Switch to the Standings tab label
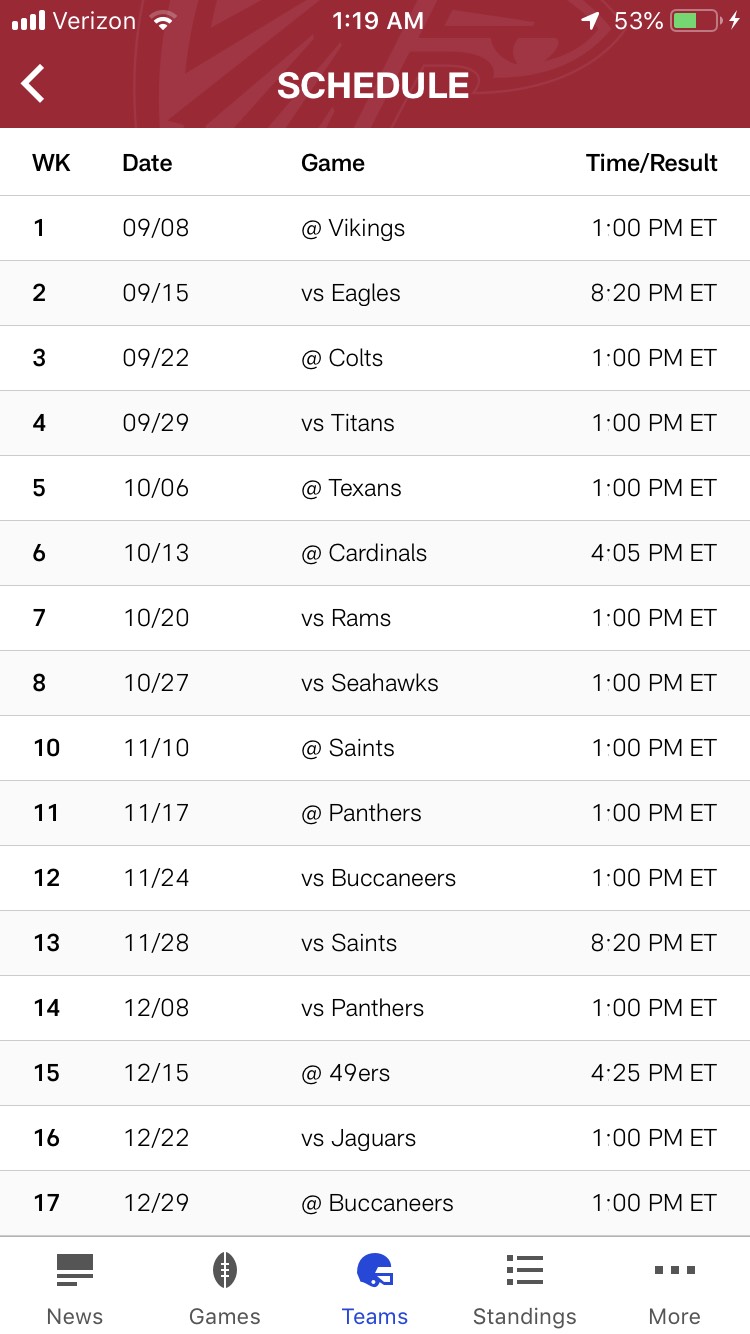 (524, 1316)
